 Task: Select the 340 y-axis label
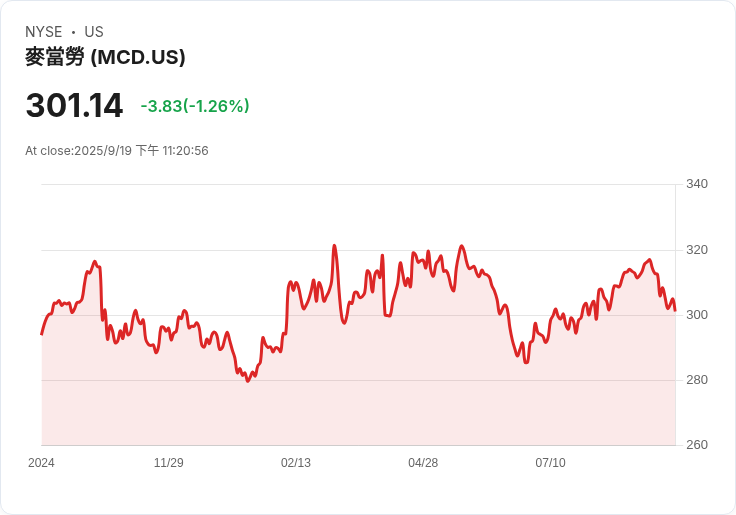click(x=696, y=184)
